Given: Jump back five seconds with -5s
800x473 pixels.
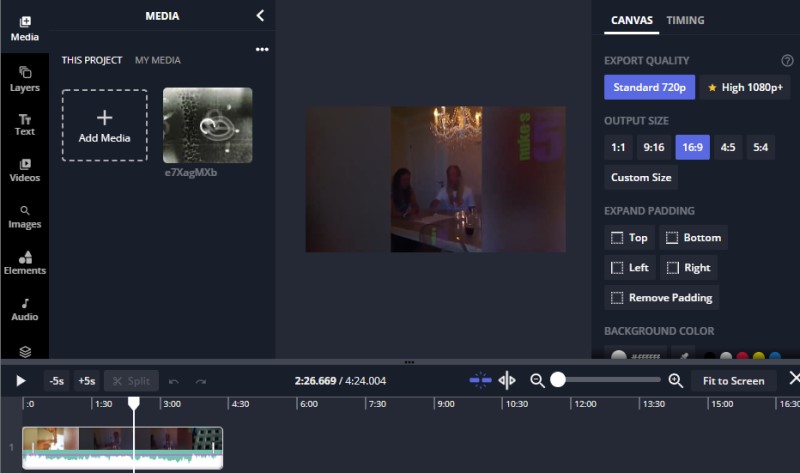Looking at the screenshot, I should click(57, 381).
